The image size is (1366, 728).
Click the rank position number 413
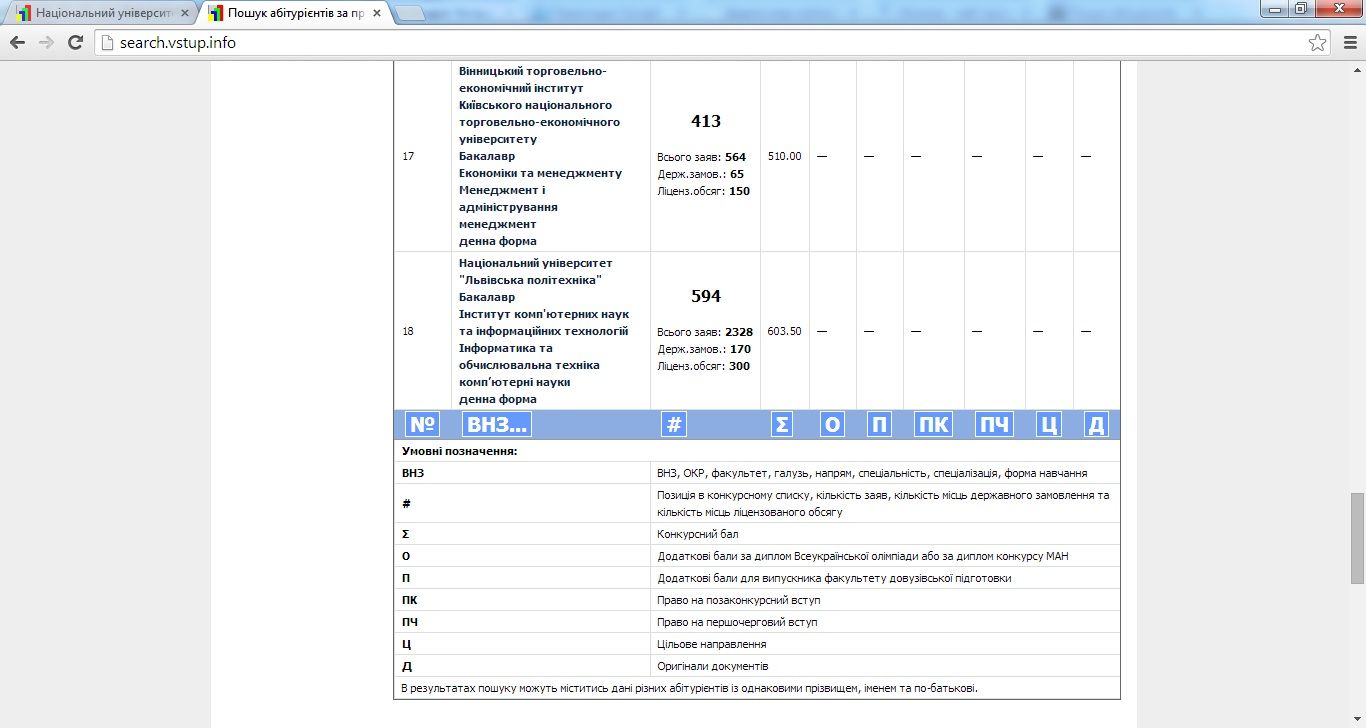706,121
